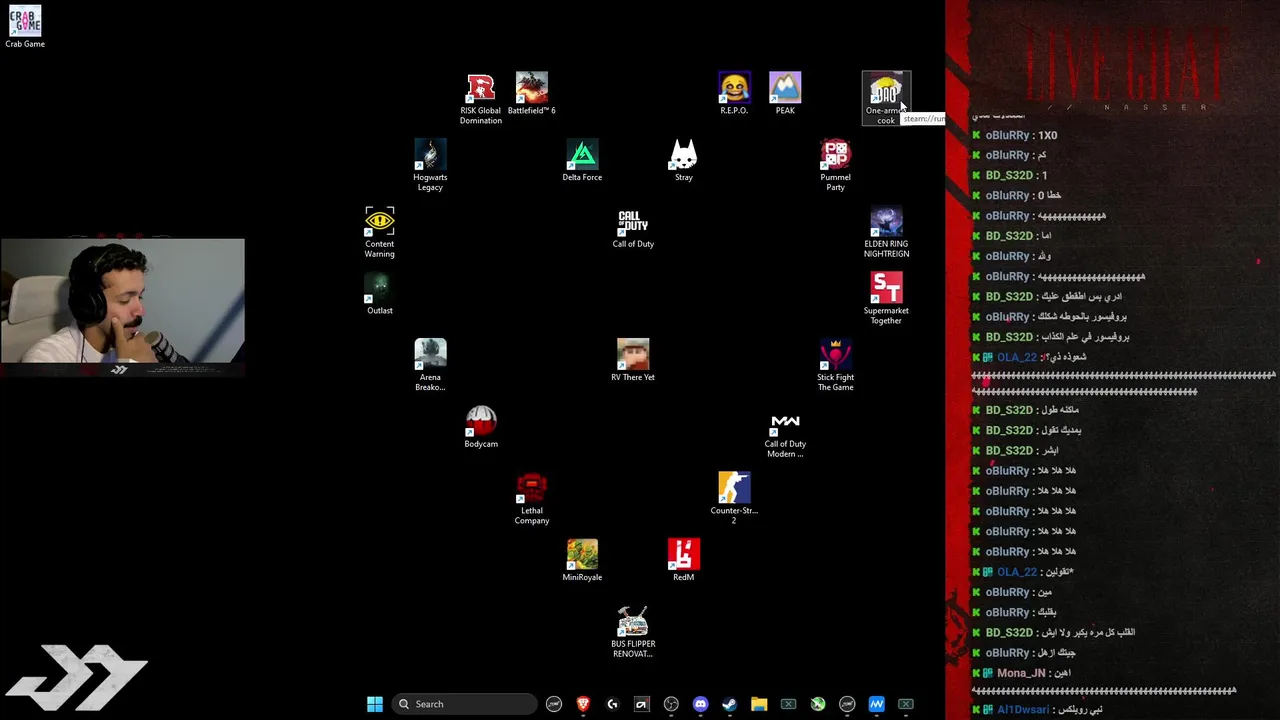Select the BUS FLIPPER RENOVATOR icon
The width and height of the screenshot is (1280, 720).
click(x=633, y=632)
